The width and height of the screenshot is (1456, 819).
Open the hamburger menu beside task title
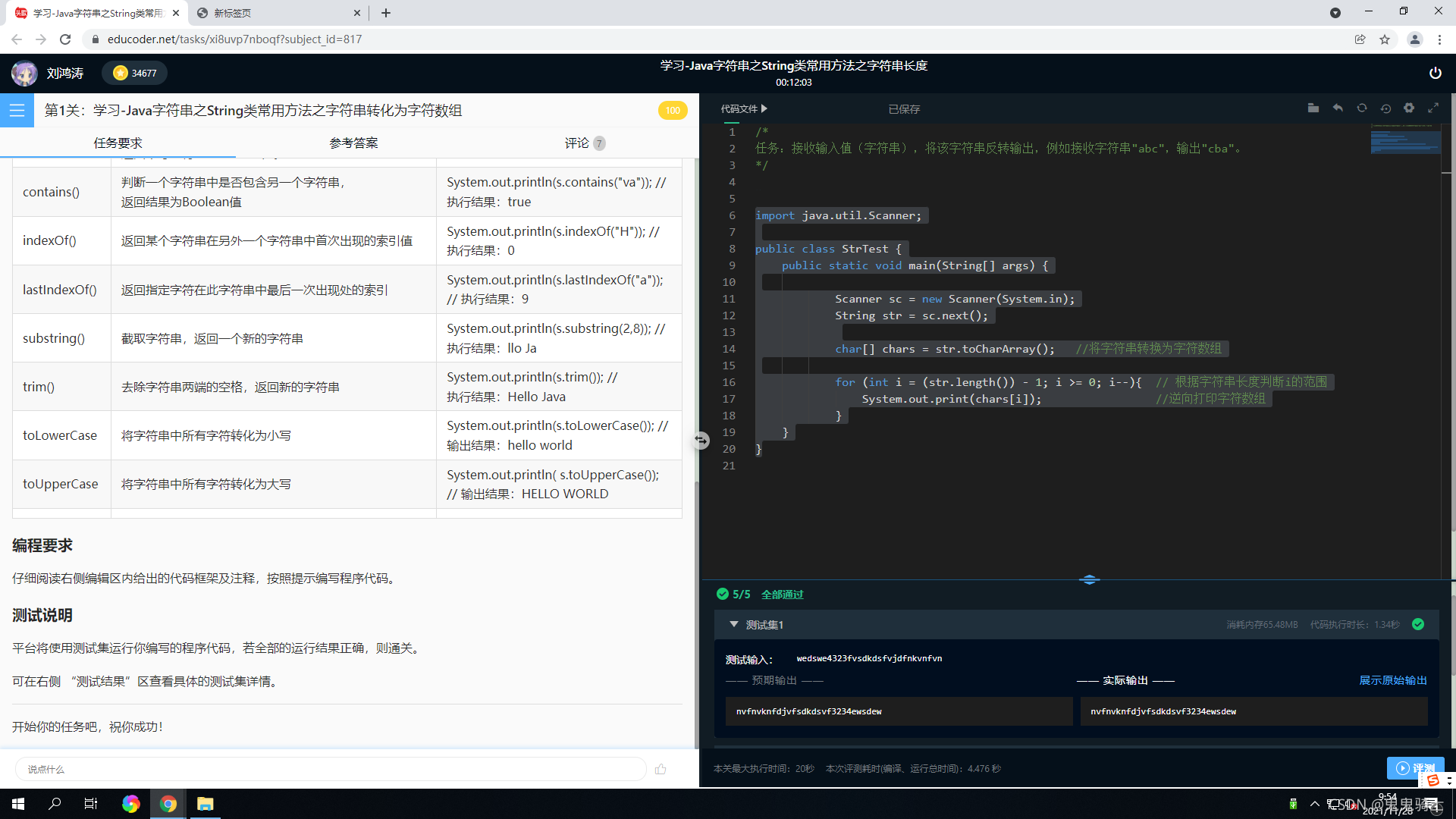tap(17, 111)
